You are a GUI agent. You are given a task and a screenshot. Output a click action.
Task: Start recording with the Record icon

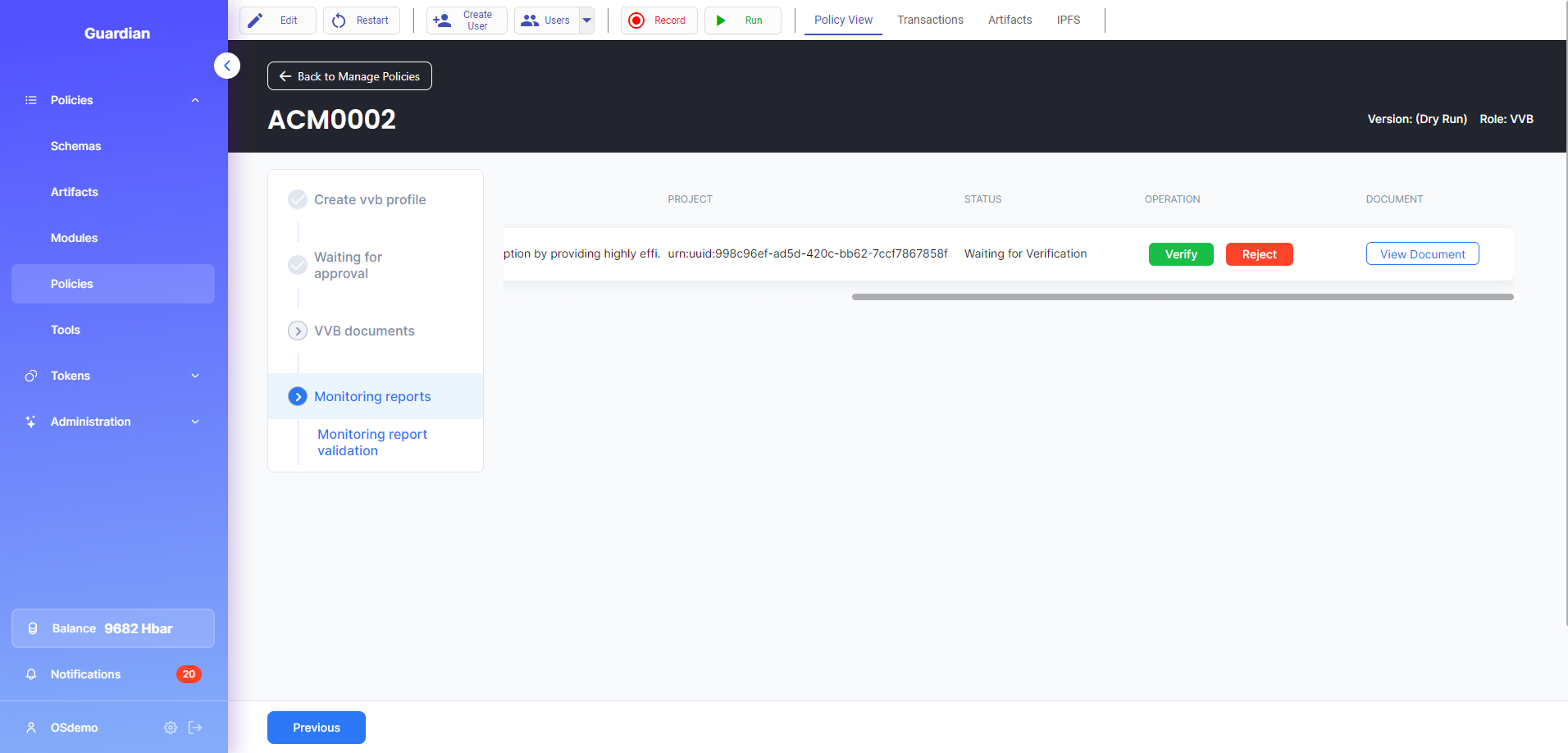coord(636,21)
